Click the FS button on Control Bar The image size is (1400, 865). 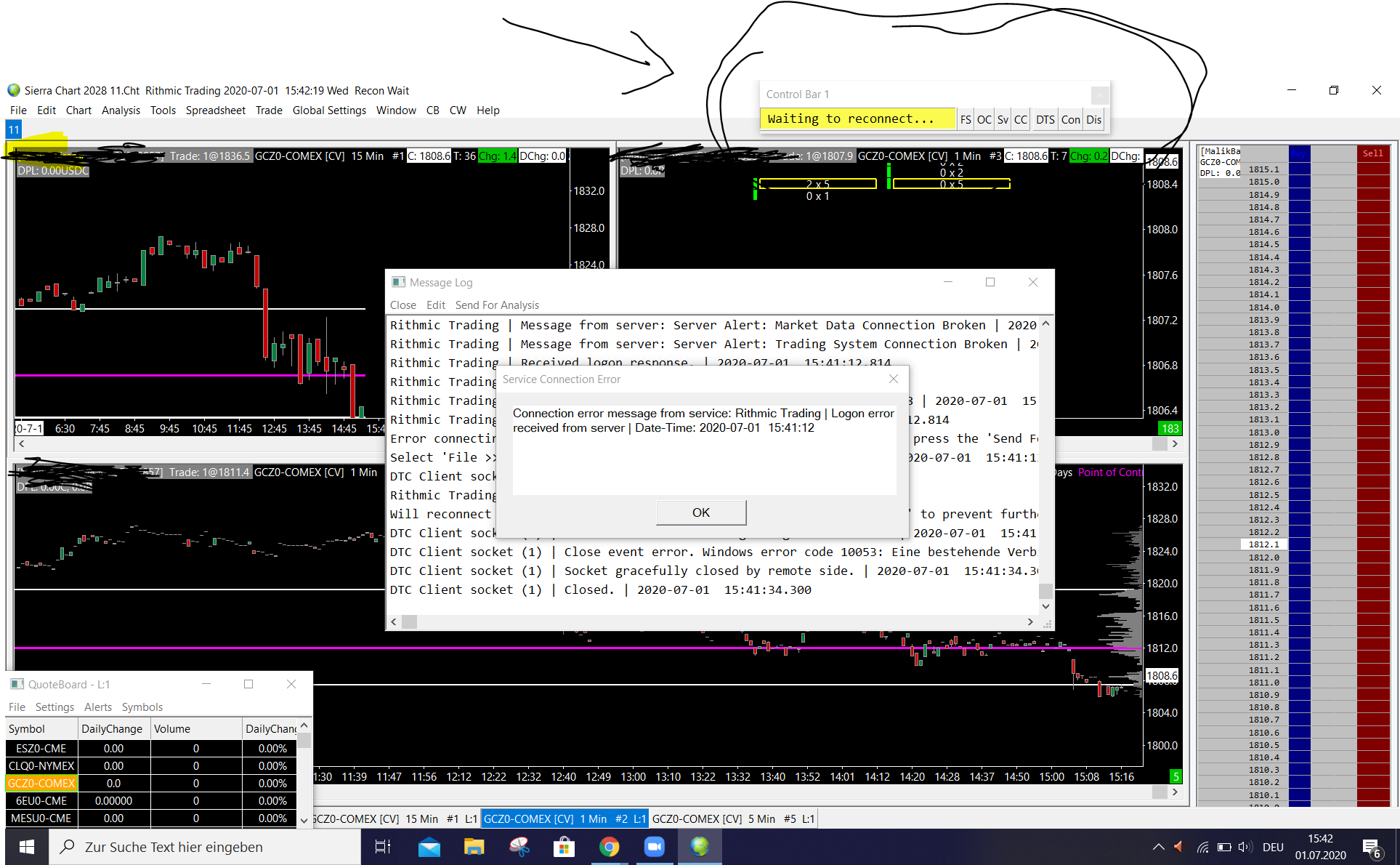click(965, 120)
